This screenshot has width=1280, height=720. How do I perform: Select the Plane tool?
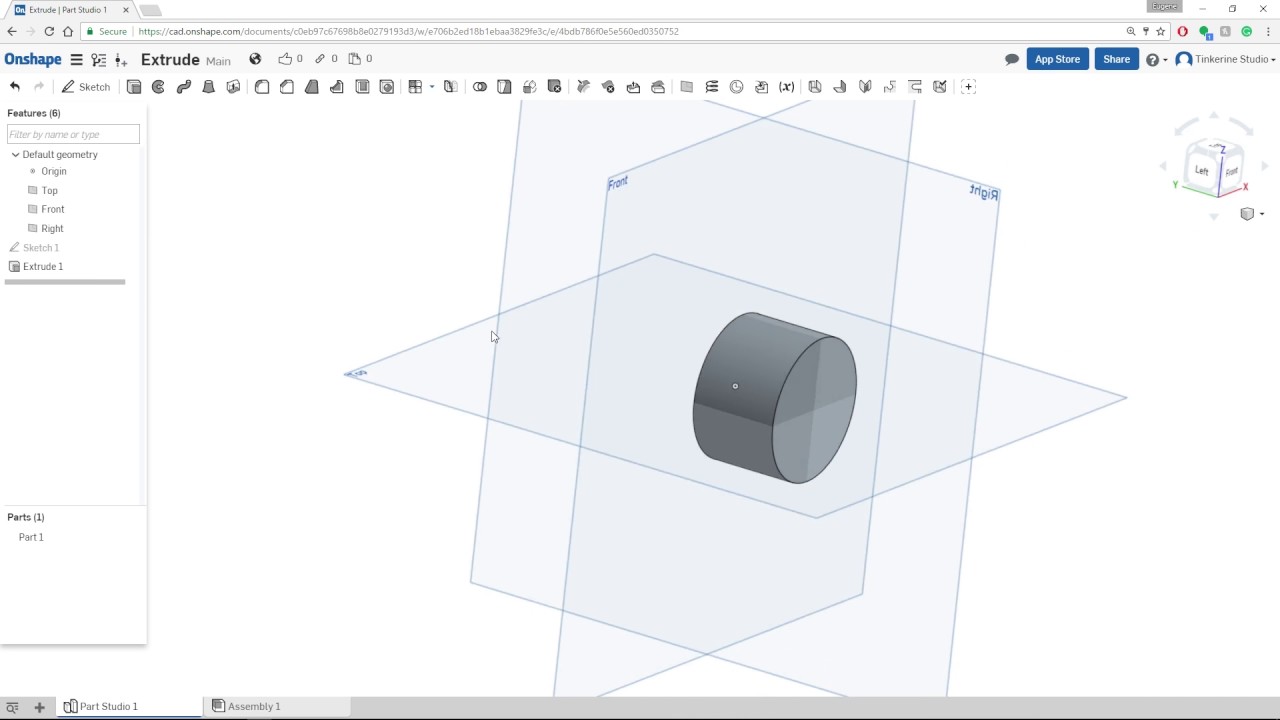point(687,87)
